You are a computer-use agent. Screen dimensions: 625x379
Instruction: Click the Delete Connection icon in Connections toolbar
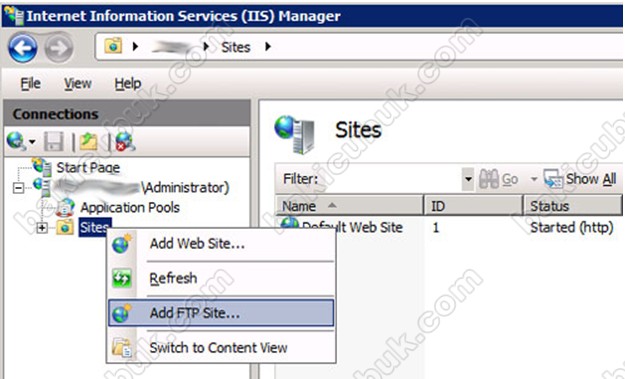(x=125, y=141)
